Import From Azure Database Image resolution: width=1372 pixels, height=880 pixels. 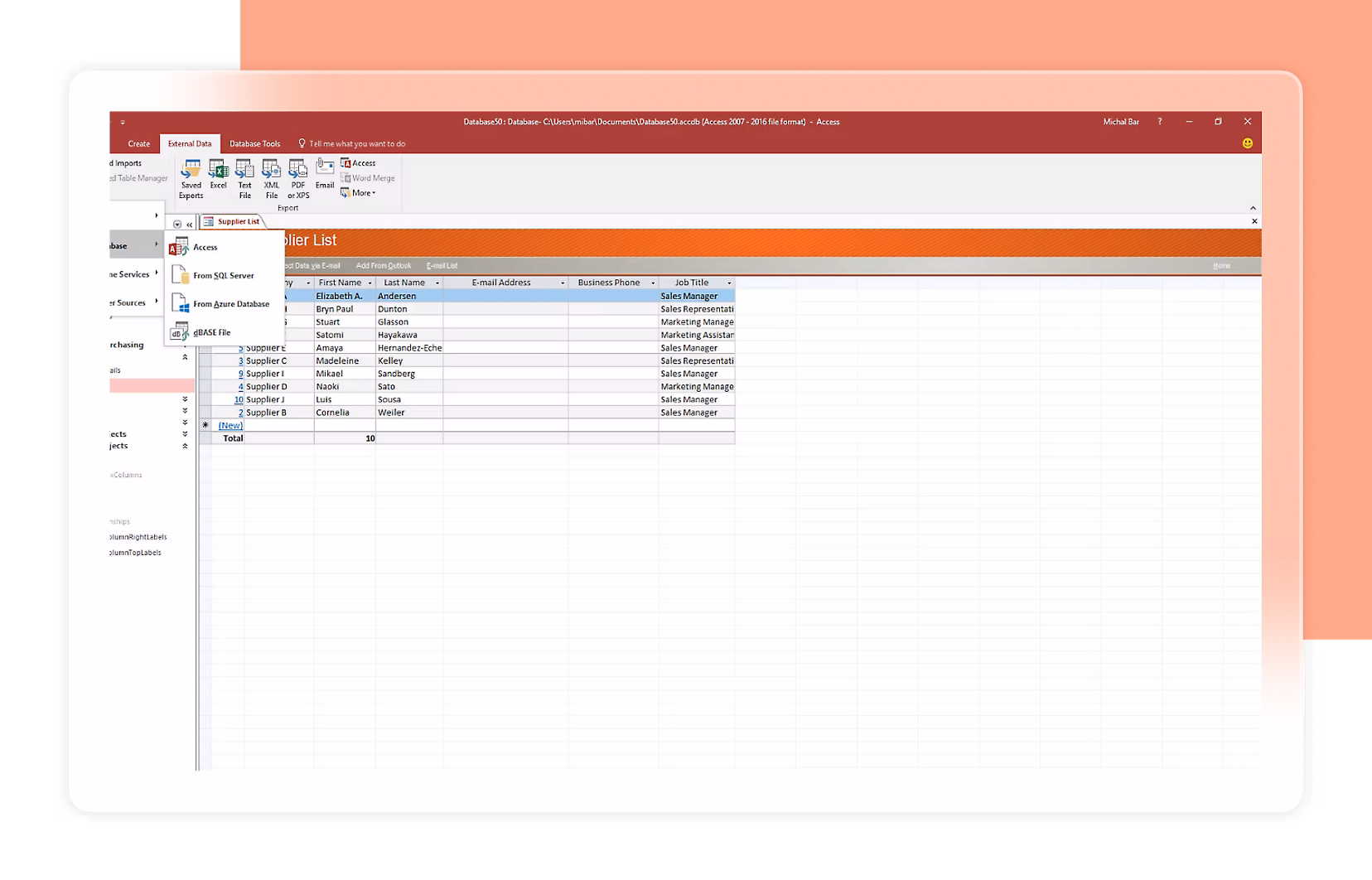coord(231,303)
